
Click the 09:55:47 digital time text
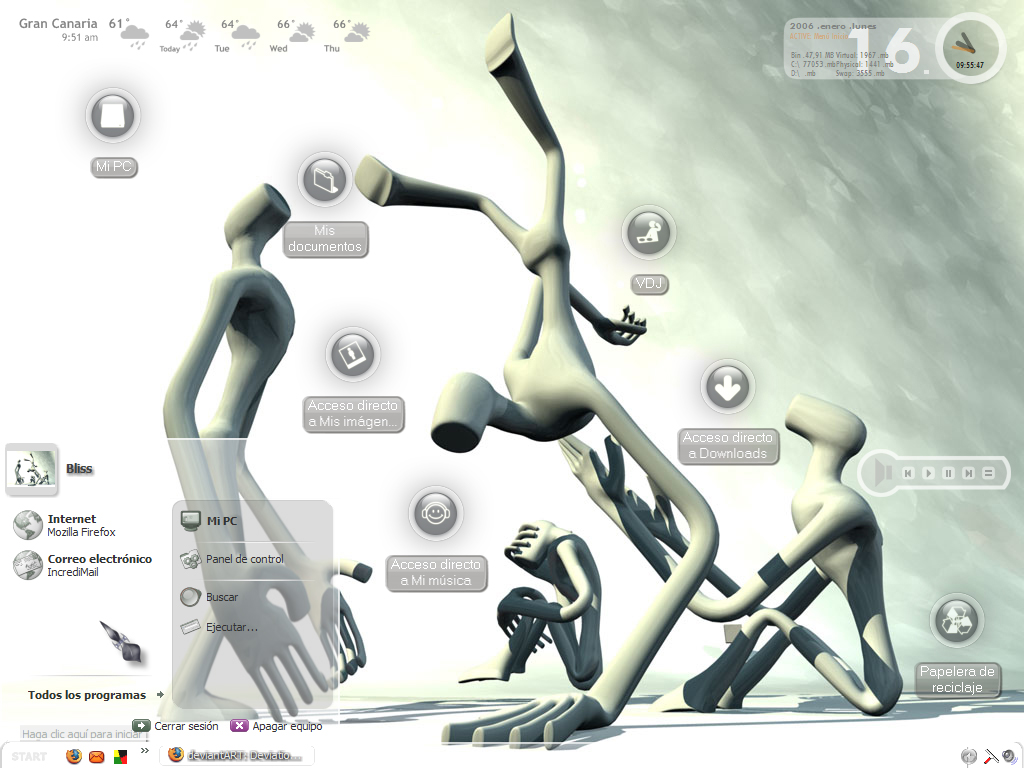970,65
